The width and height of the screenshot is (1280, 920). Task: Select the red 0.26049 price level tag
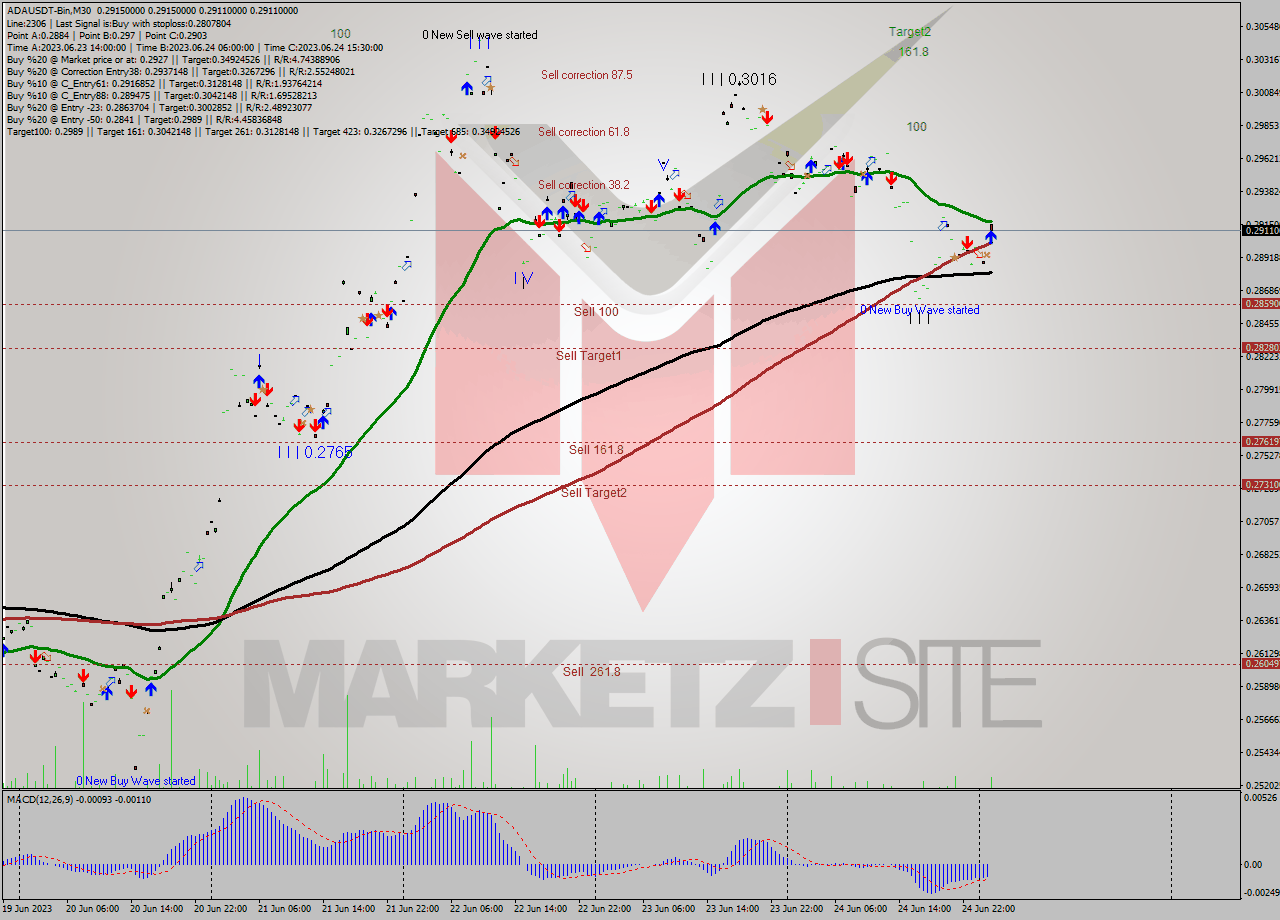pos(1260,664)
